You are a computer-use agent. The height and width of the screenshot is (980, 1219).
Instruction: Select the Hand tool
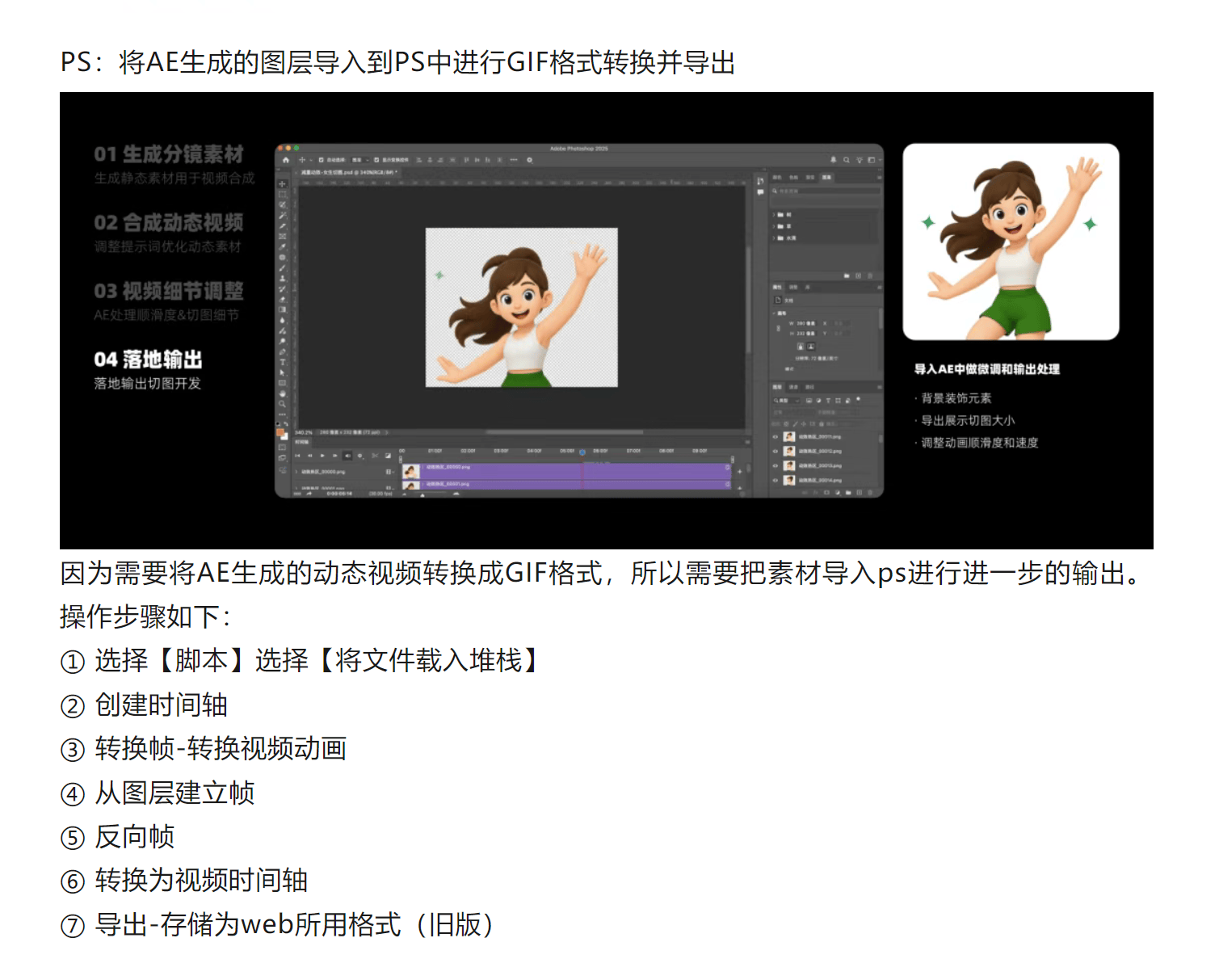[282, 393]
